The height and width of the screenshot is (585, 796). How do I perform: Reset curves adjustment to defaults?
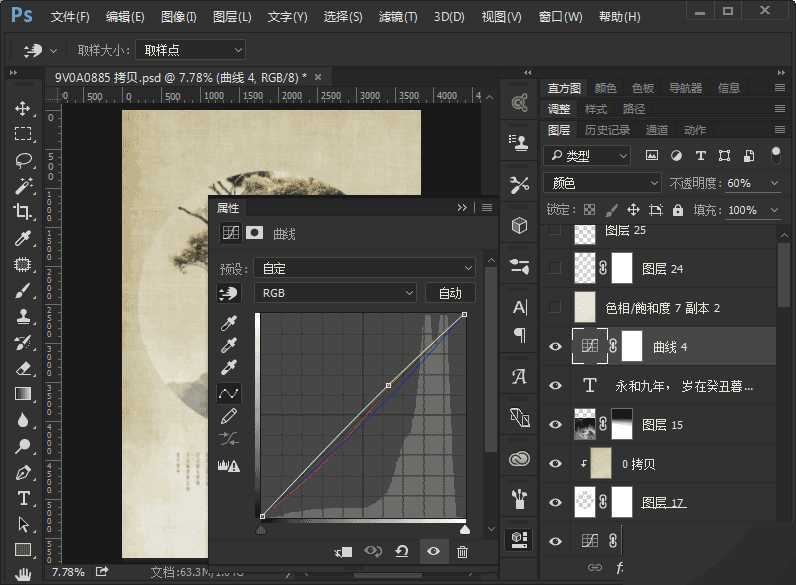point(402,551)
